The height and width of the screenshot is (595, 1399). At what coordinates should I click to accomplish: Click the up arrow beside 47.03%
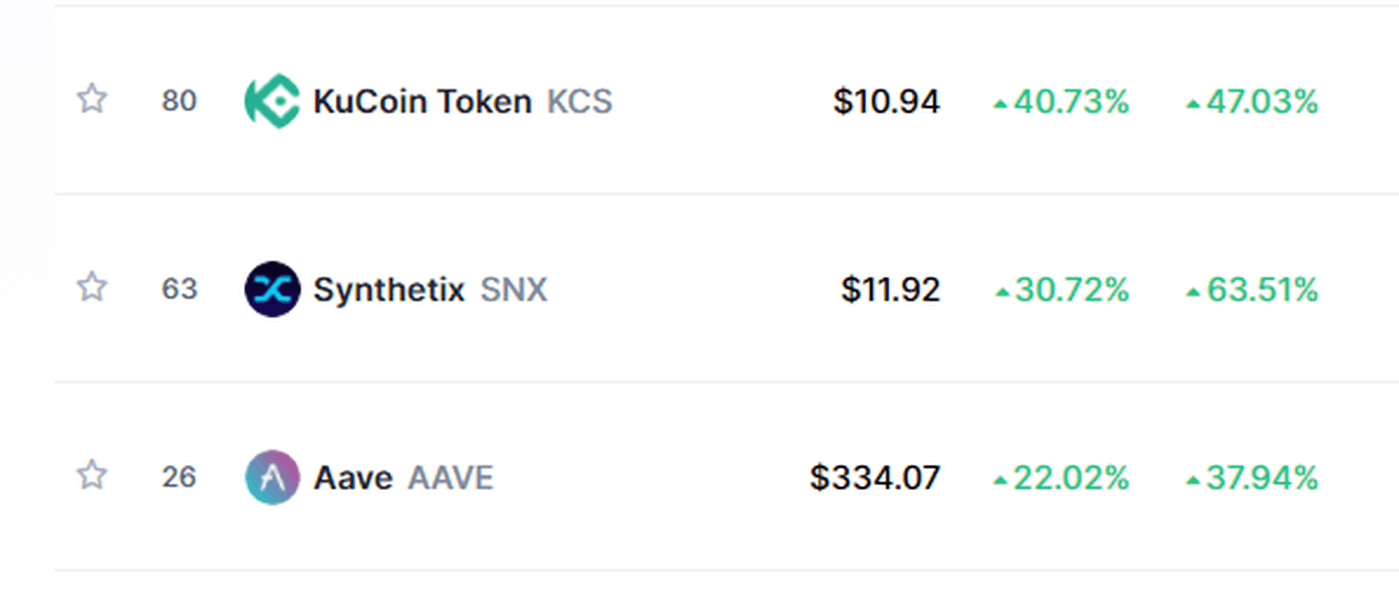pyautogui.click(x=1193, y=103)
